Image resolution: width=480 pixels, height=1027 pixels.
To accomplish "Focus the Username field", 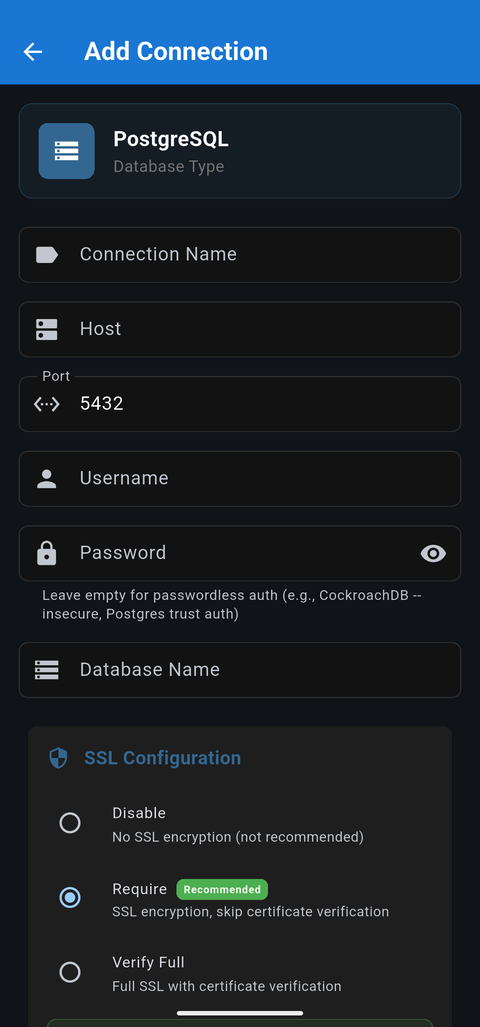I will click(x=240, y=479).
